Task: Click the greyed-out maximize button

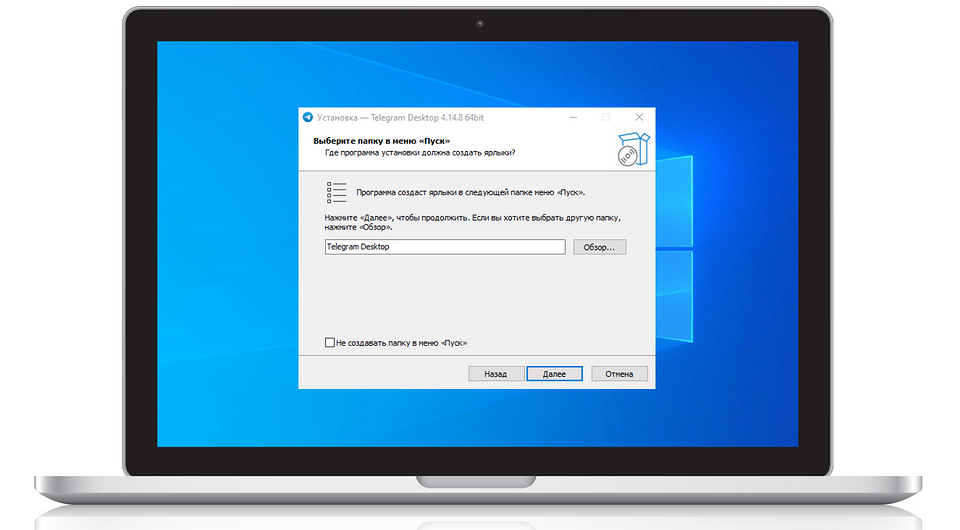Action: (606, 117)
